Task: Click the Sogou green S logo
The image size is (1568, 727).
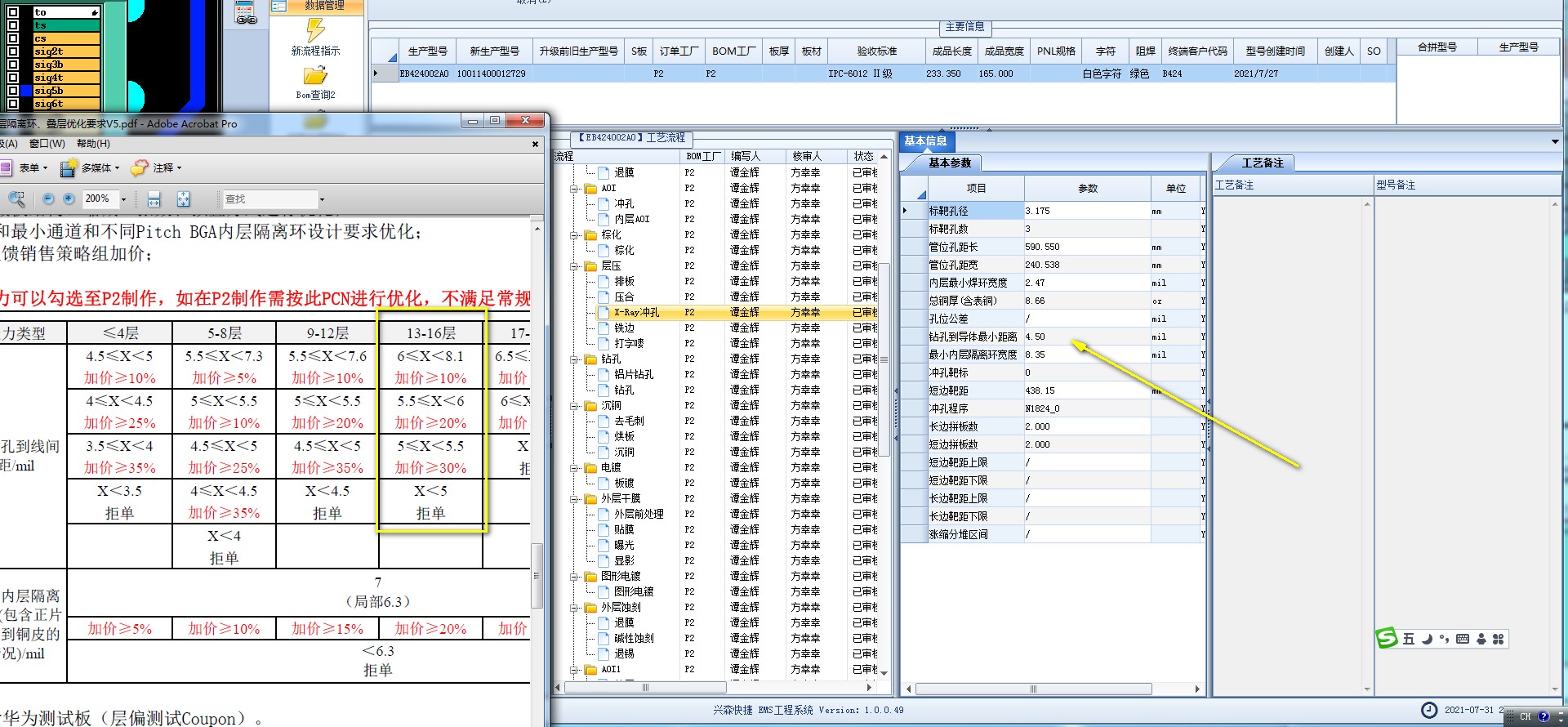Action: pyautogui.click(x=1387, y=638)
